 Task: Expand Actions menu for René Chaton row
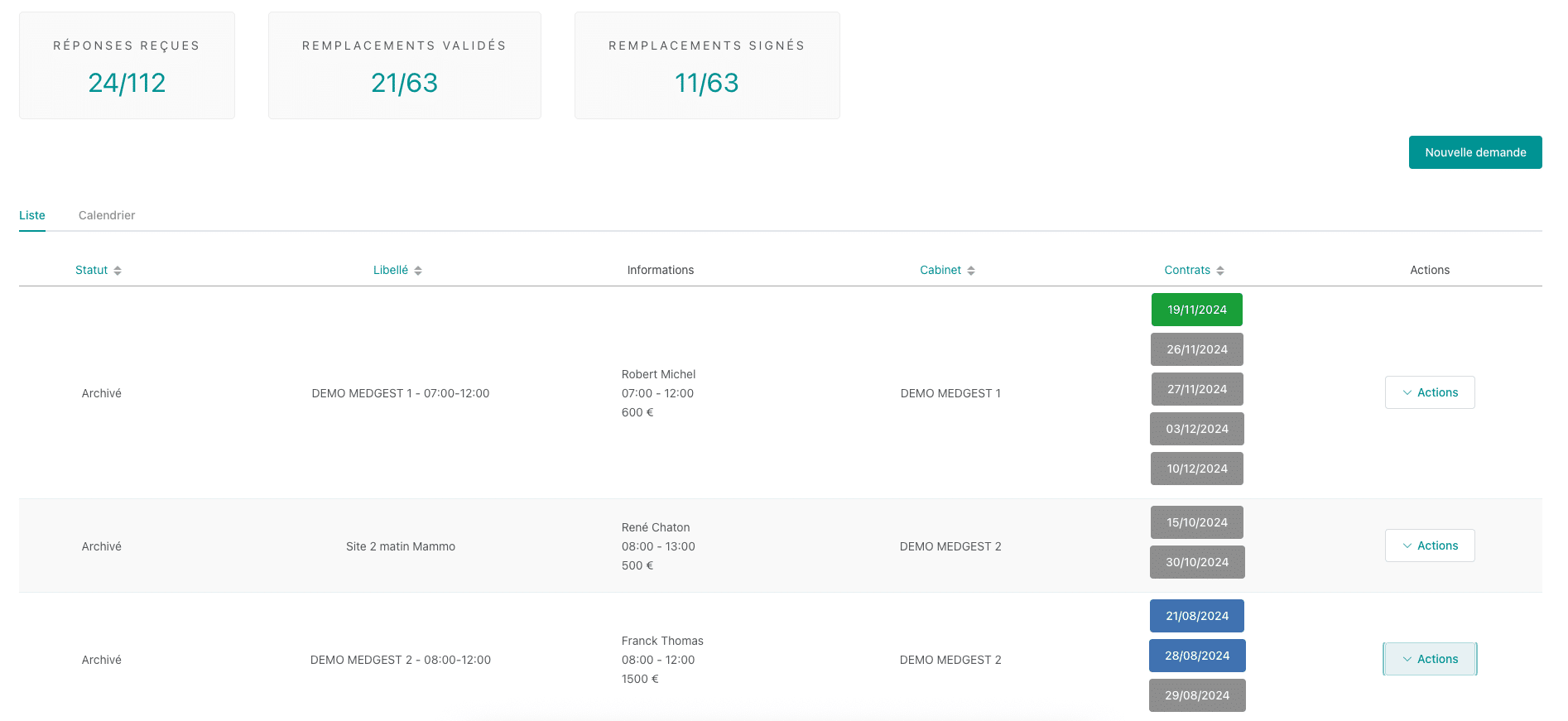(x=1429, y=546)
